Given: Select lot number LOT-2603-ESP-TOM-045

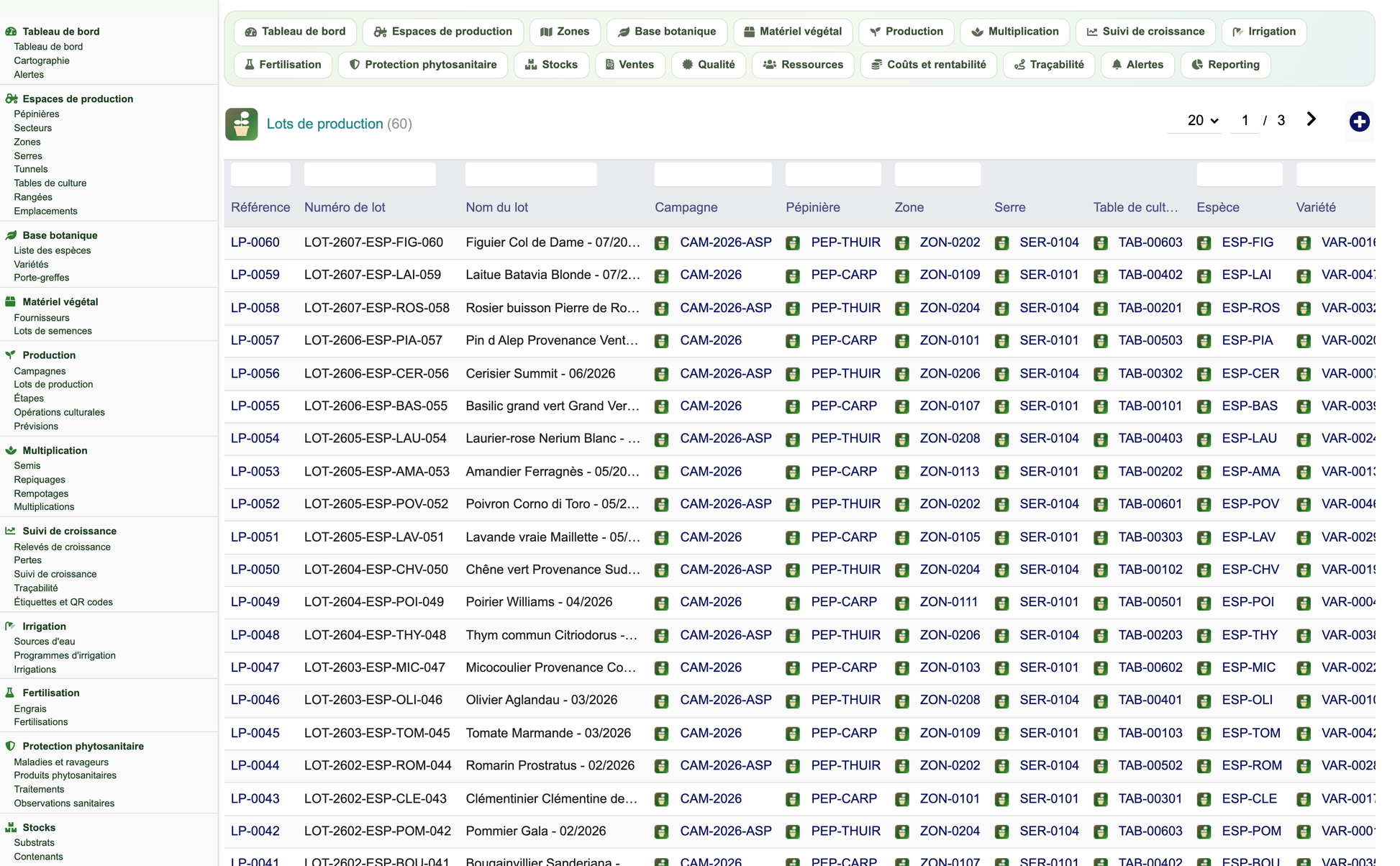Looking at the screenshot, I should point(377,733).
